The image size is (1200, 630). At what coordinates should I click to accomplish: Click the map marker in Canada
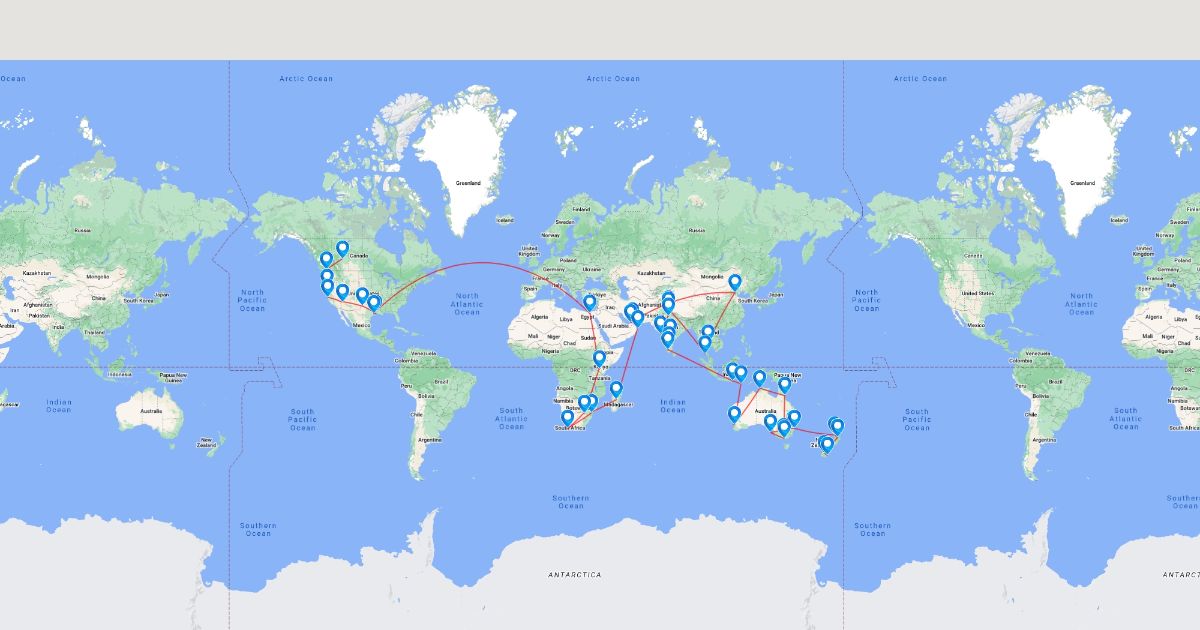pos(342,248)
